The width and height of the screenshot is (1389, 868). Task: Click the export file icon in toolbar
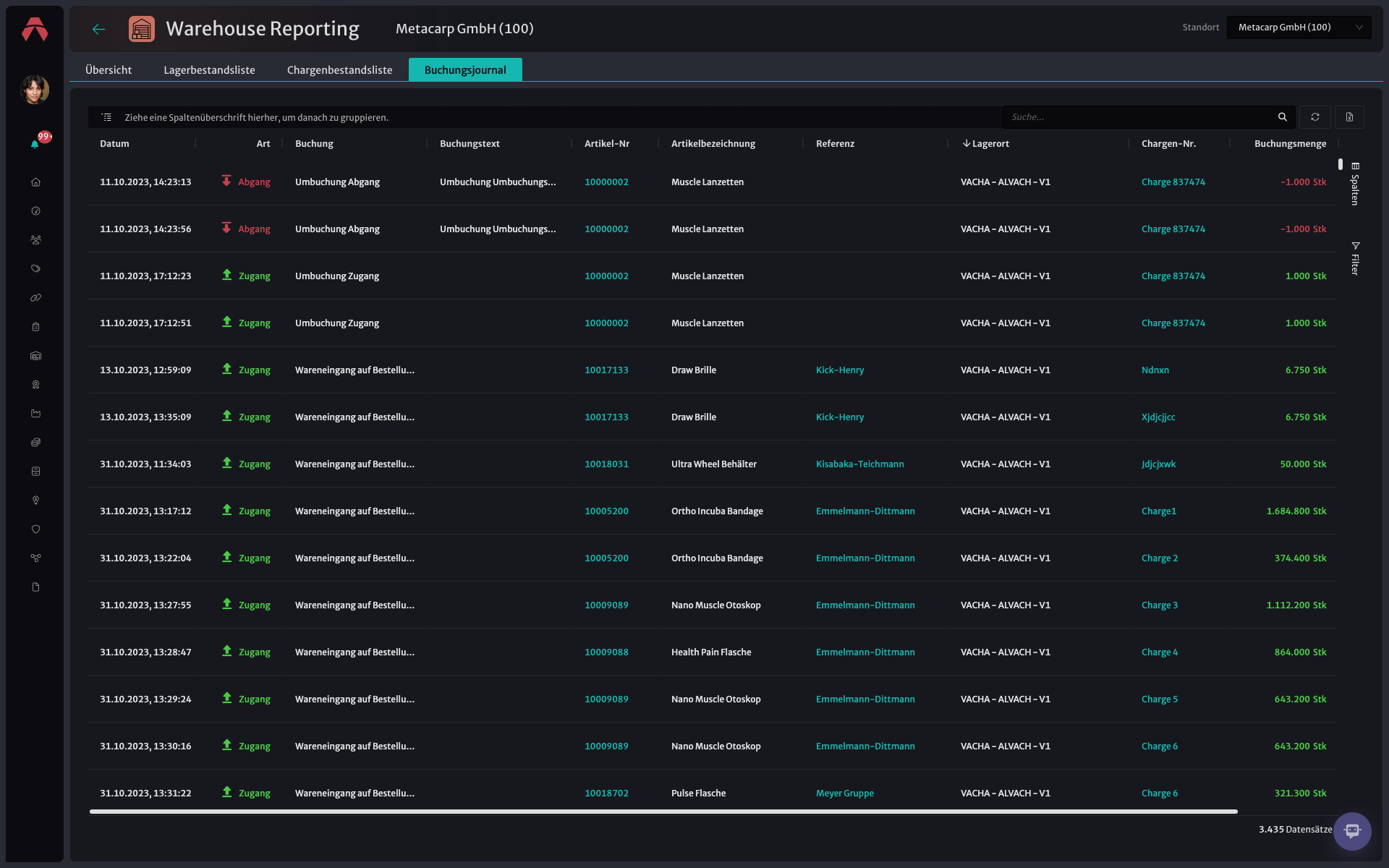click(1349, 117)
